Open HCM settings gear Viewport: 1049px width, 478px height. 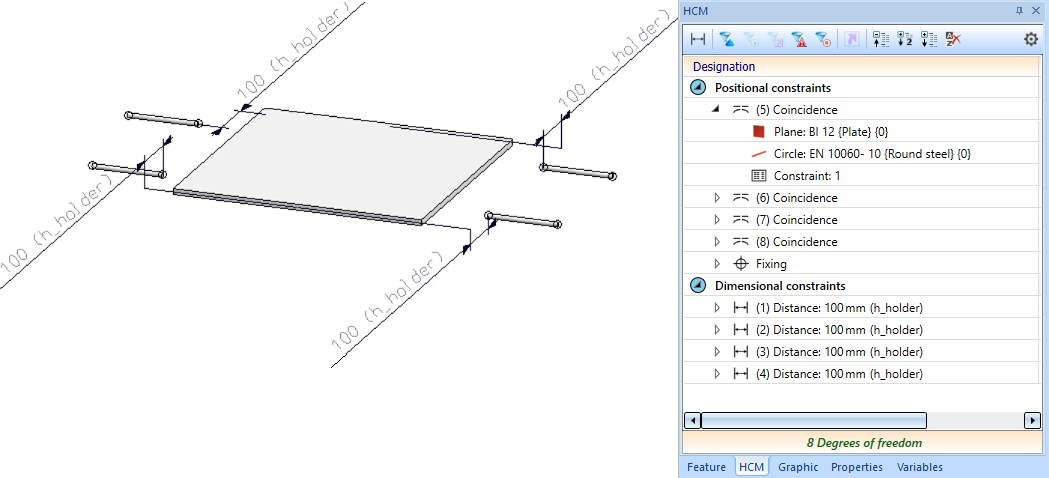point(1031,39)
